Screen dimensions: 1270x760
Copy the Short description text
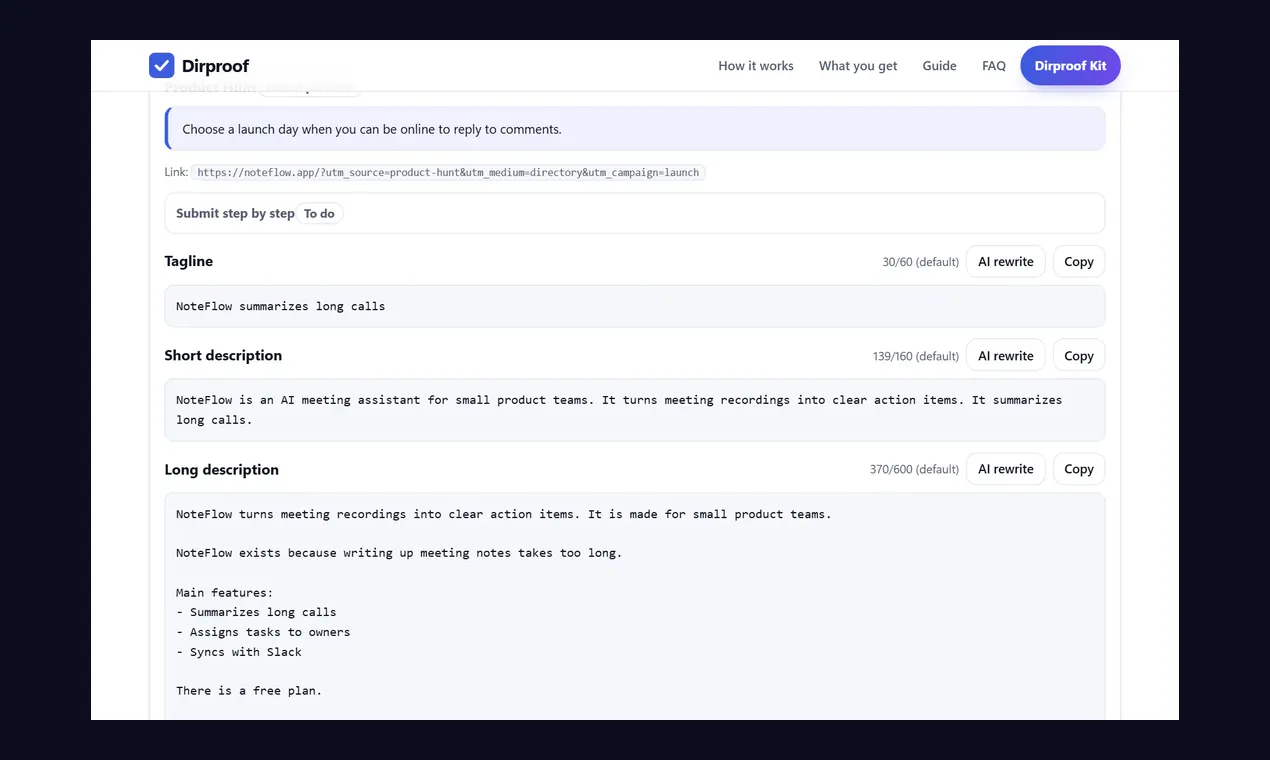[x=1079, y=356]
